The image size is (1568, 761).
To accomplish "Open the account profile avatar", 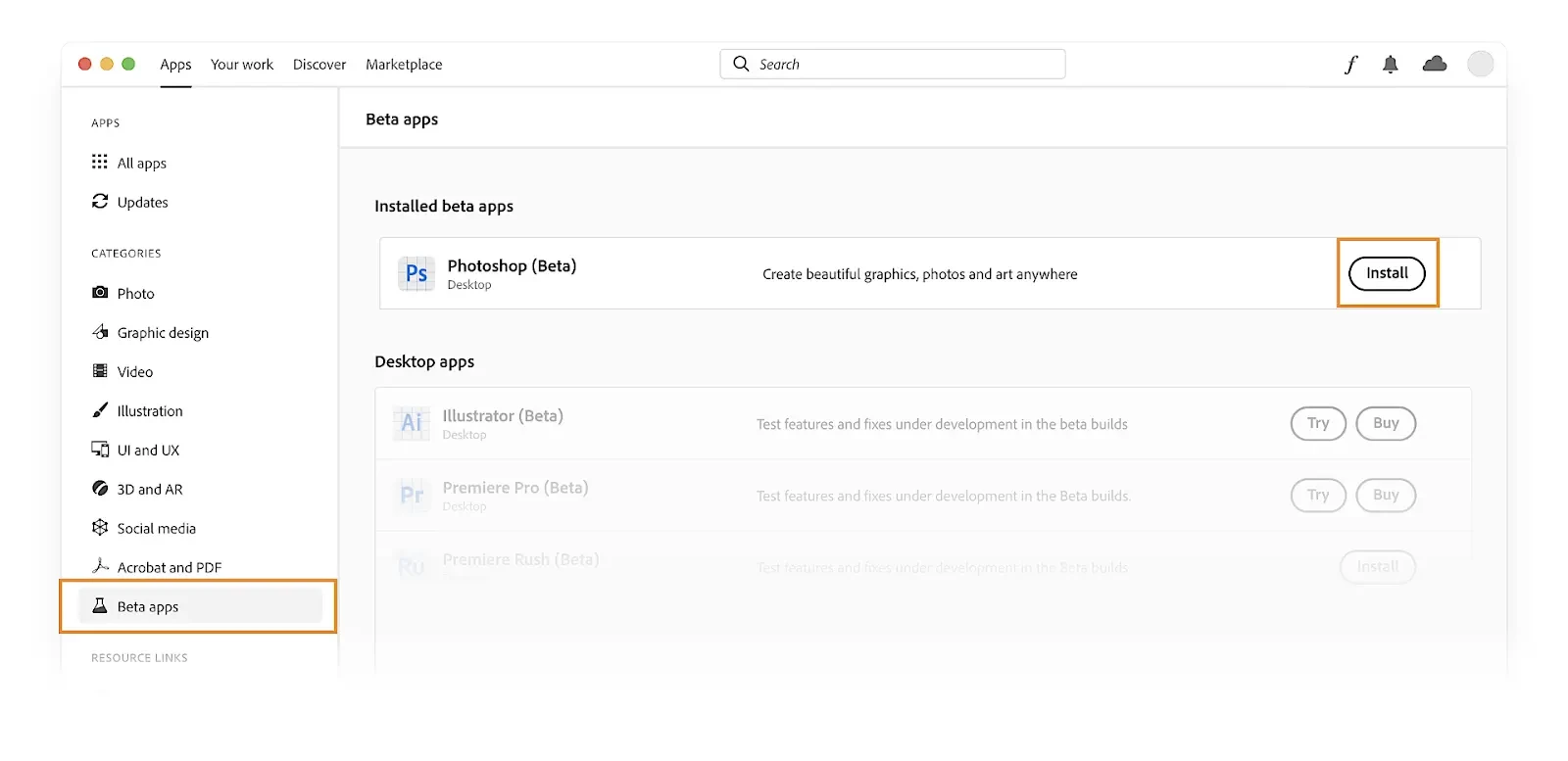I will point(1480,64).
